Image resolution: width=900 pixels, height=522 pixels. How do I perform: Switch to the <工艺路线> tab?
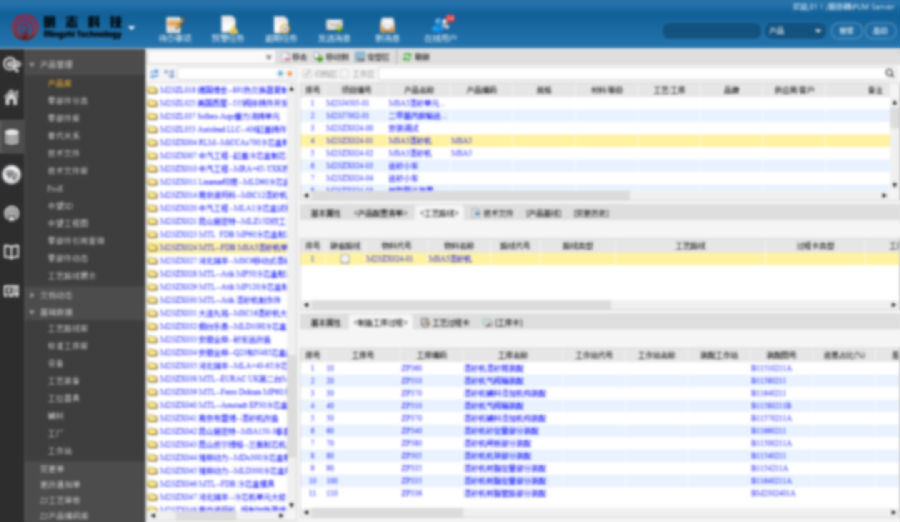coord(439,213)
